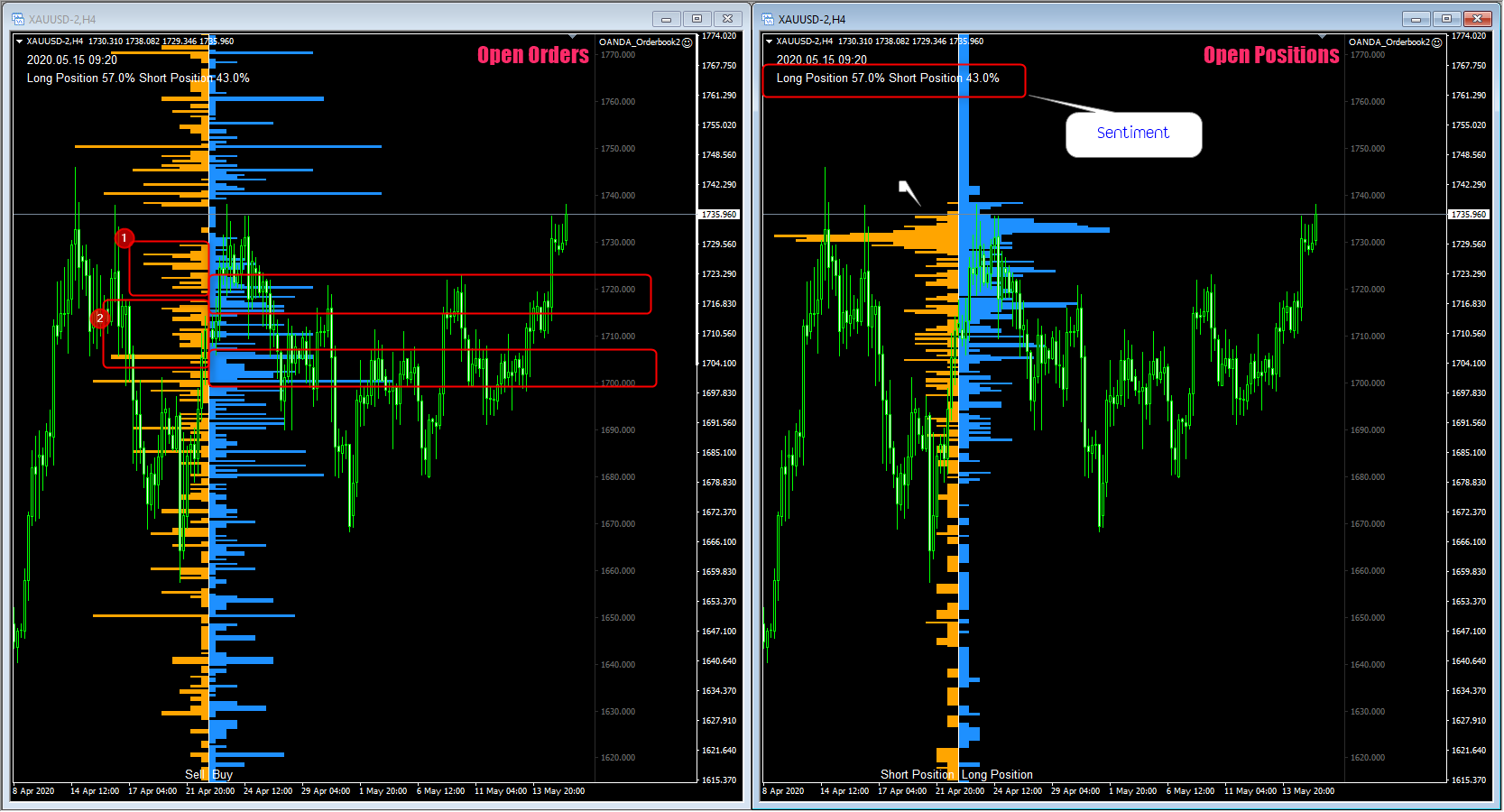
Task: Click the grey 1750.000 orderbook level in right chart
Action: click(x=1368, y=149)
